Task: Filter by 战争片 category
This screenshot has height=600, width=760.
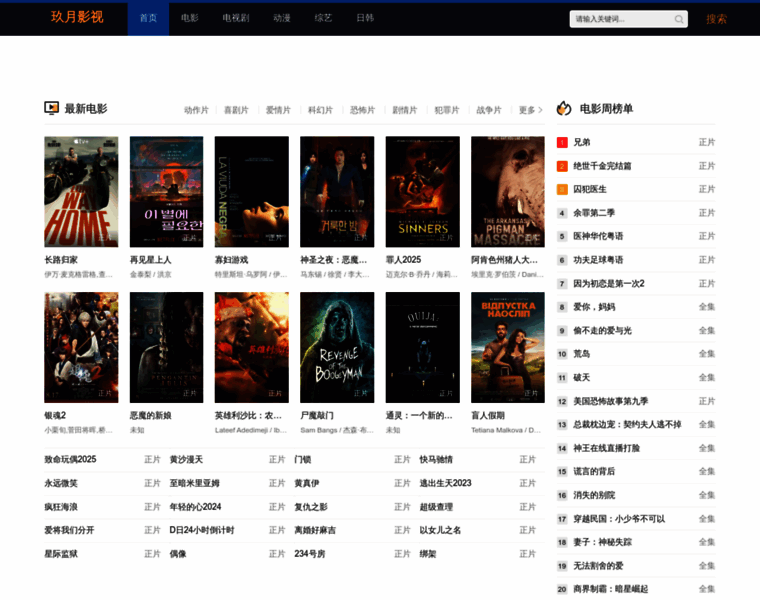Action: click(489, 111)
